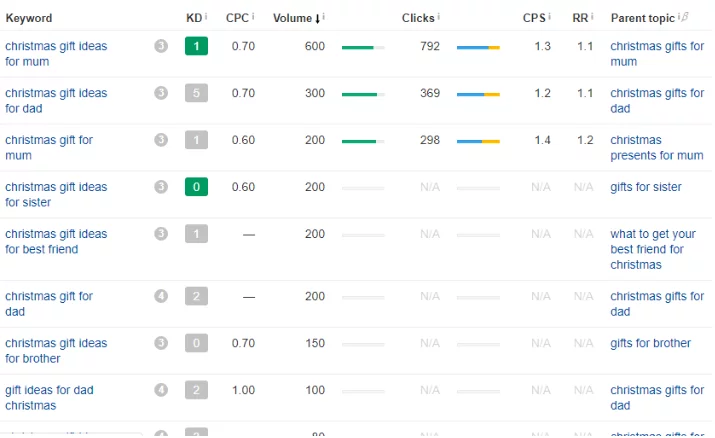Viewport: 715px width, 438px height.
Task: Click word-count badge for 'christmas gift ideas for mum'
Action: pos(161,46)
